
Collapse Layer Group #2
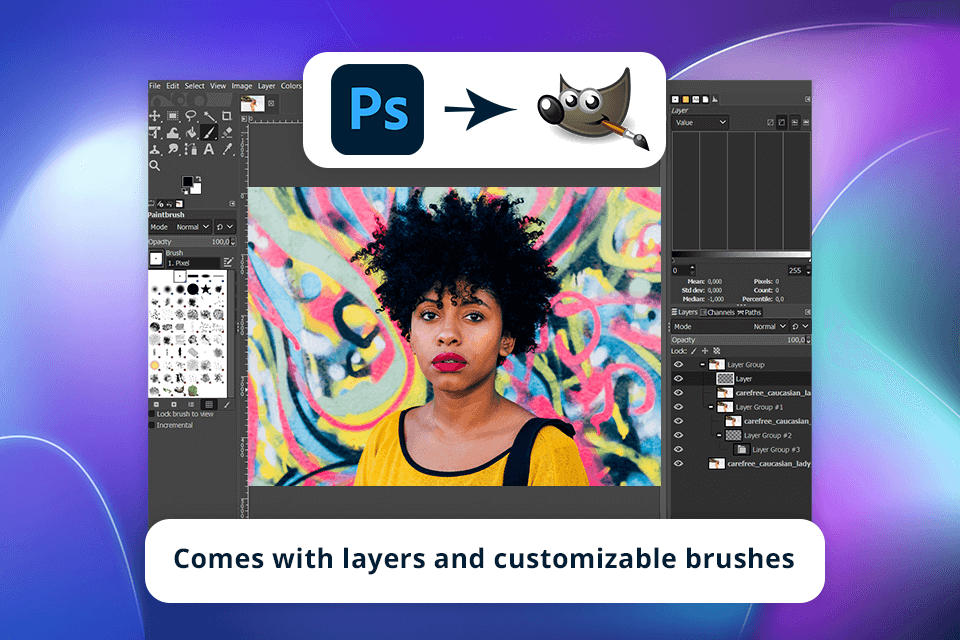[719, 435]
